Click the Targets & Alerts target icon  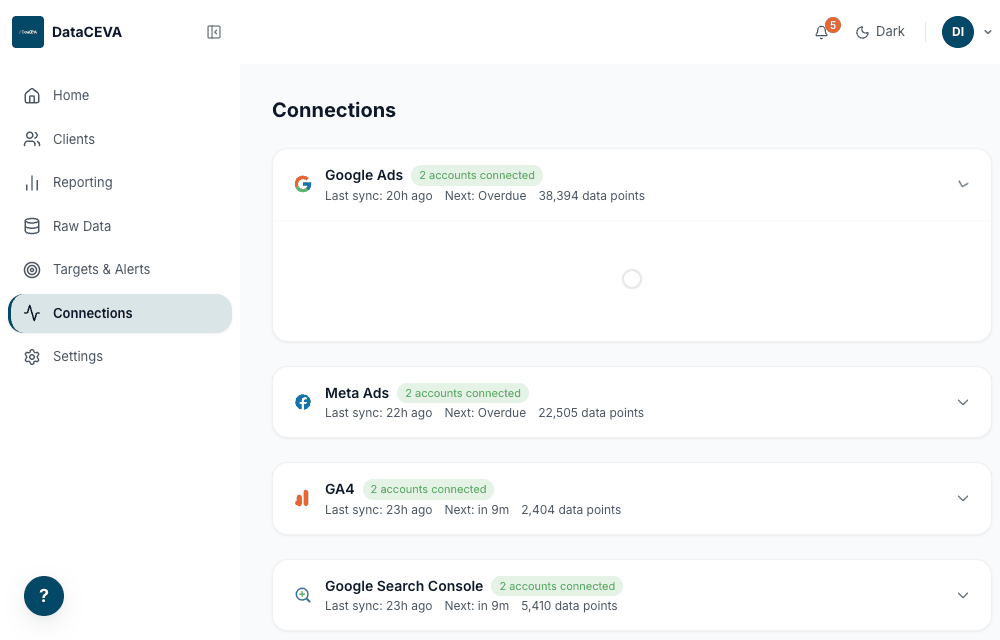coord(32,270)
